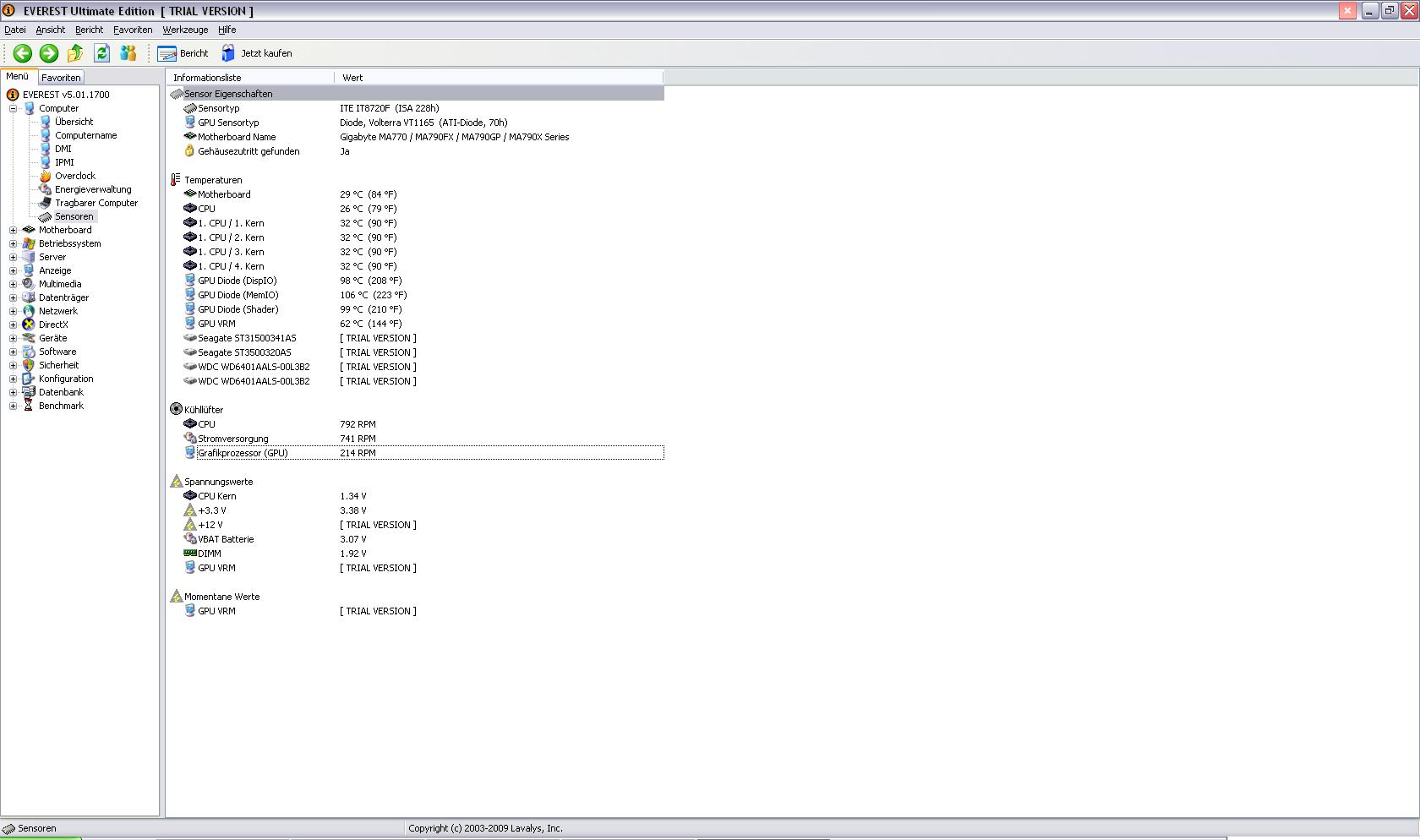Click the Datenbank icon in the tree
Viewport: 1420px width, 840px height.
click(29, 392)
